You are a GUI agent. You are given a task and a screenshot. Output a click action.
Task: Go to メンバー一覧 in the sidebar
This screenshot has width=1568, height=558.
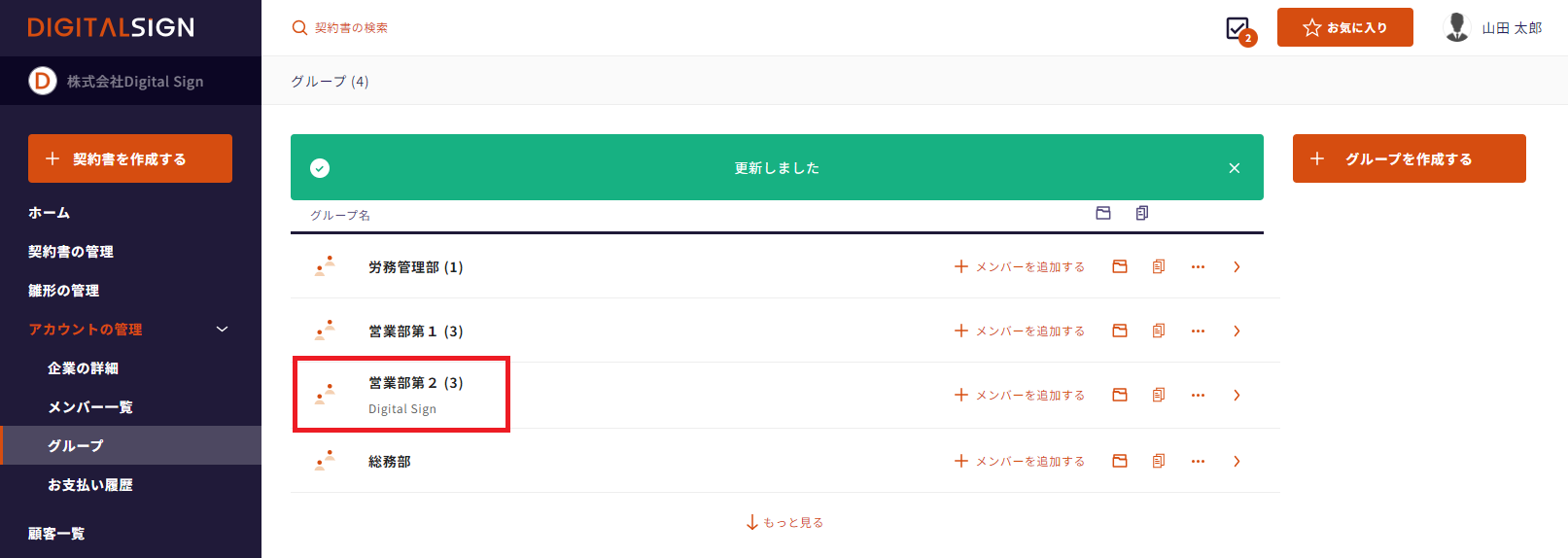click(x=90, y=407)
